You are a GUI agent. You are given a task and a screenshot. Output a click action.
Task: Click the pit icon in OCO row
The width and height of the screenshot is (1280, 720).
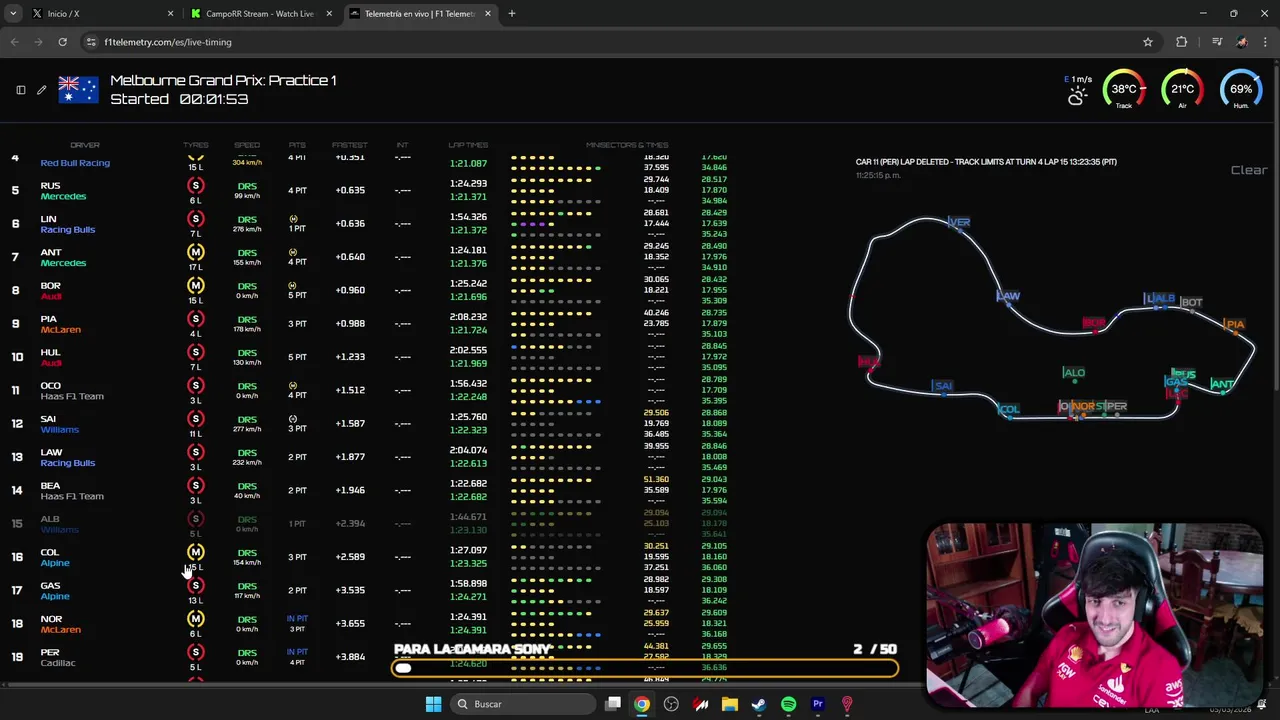(293, 385)
